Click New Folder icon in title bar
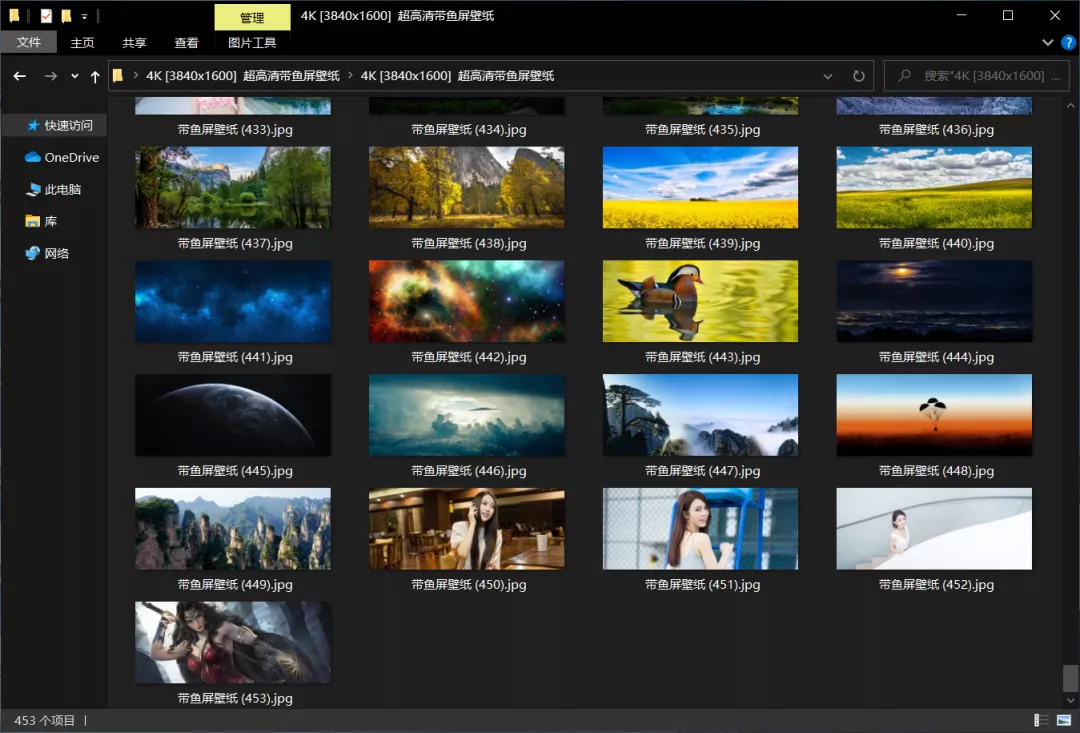The height and width of the screenshot is (733, 1080). click(66, 16)
